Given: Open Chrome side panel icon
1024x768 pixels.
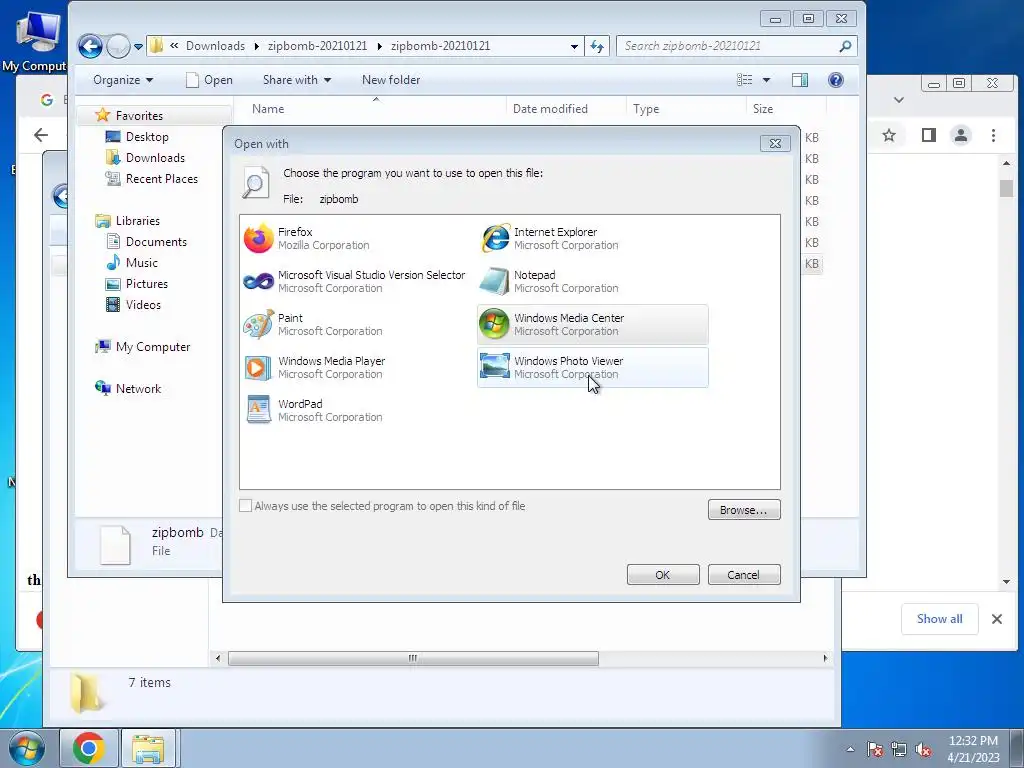Looking at the screenshot, I should tap(929, 135).
